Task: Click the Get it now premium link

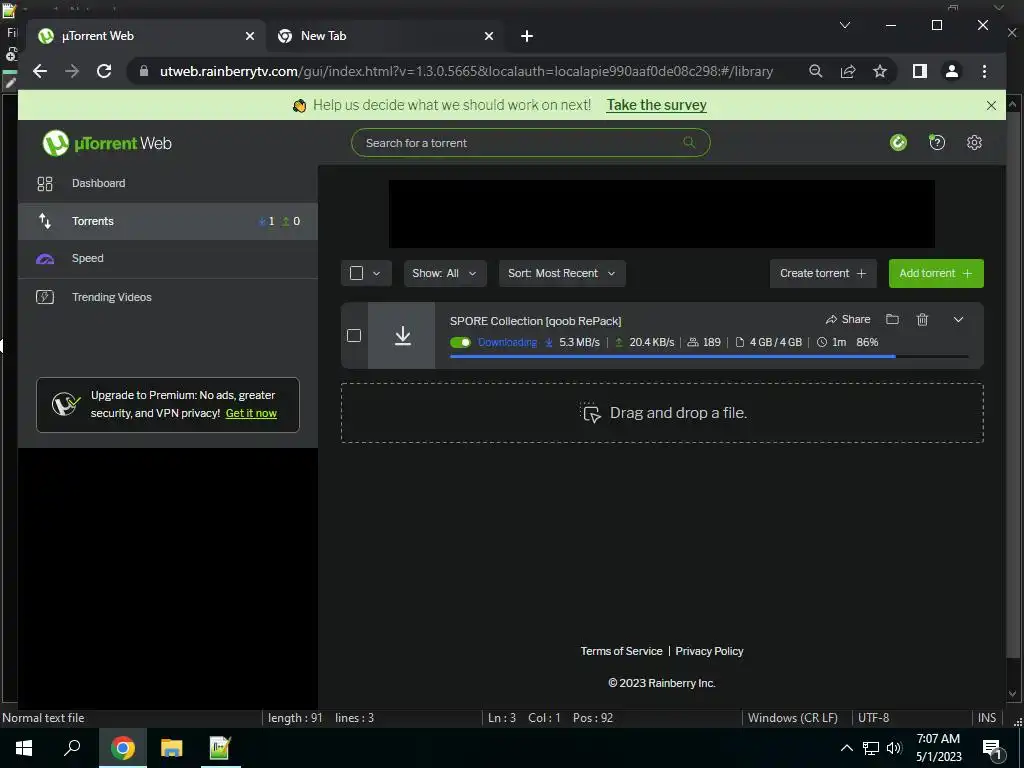Action: click(251, 413)
